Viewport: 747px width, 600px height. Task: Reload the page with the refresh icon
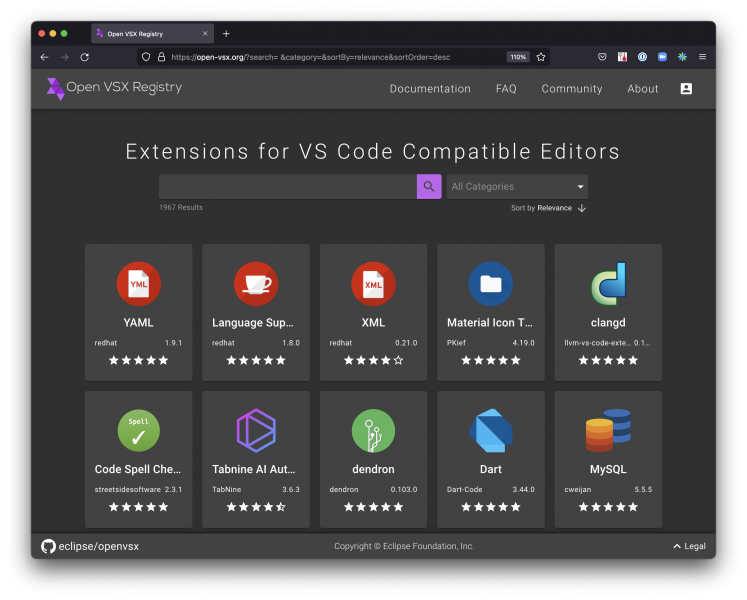tap(85, 57)
